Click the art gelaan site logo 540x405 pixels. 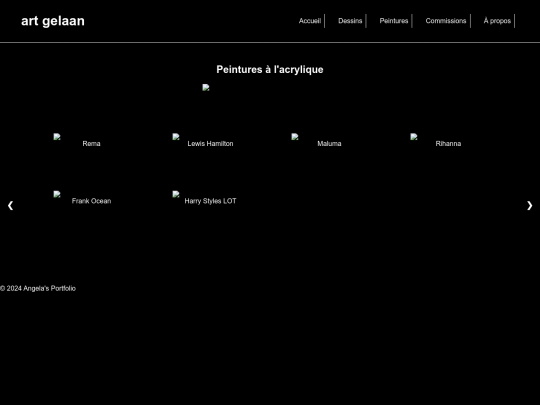coord(53,21)
